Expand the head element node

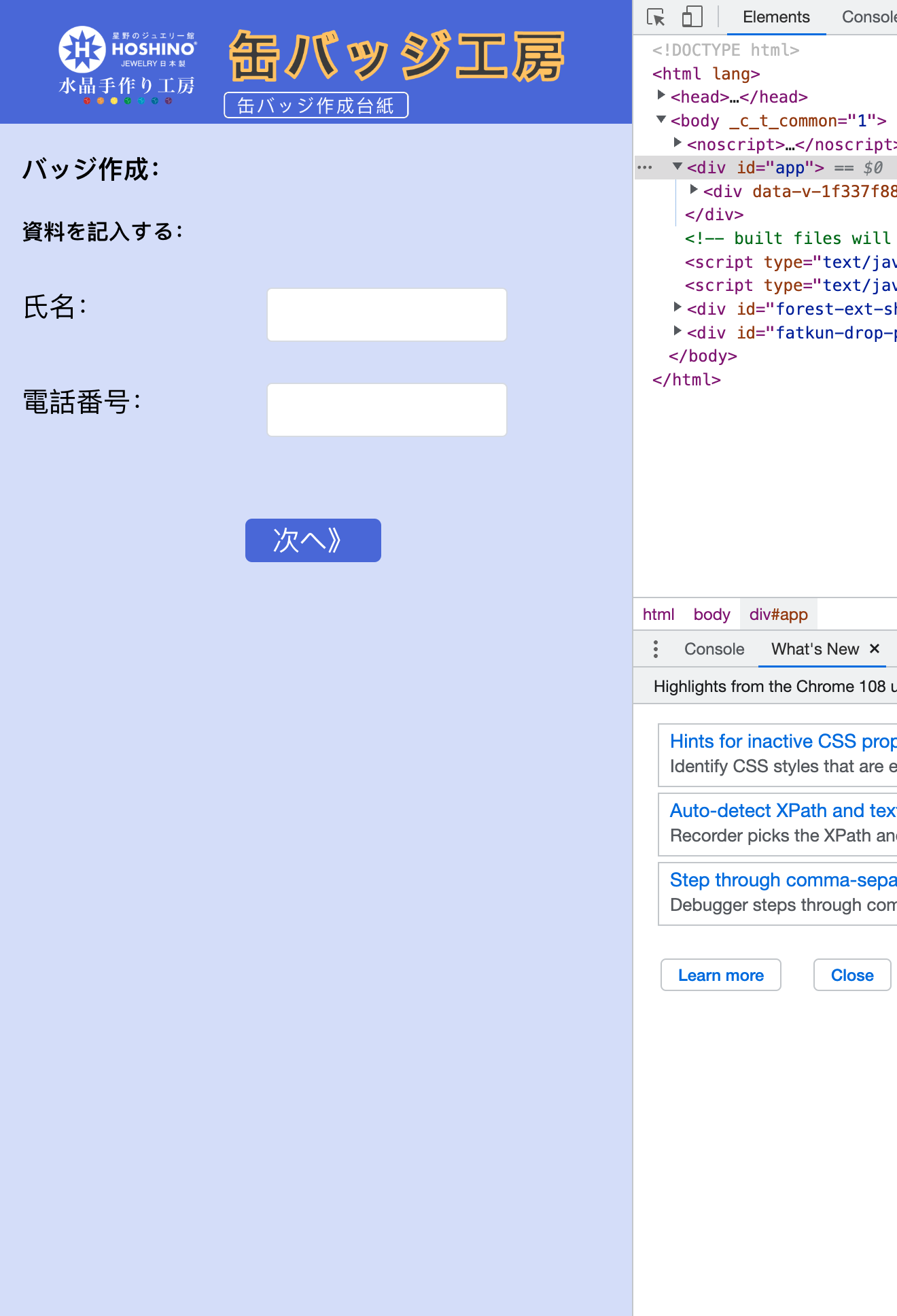661,96
